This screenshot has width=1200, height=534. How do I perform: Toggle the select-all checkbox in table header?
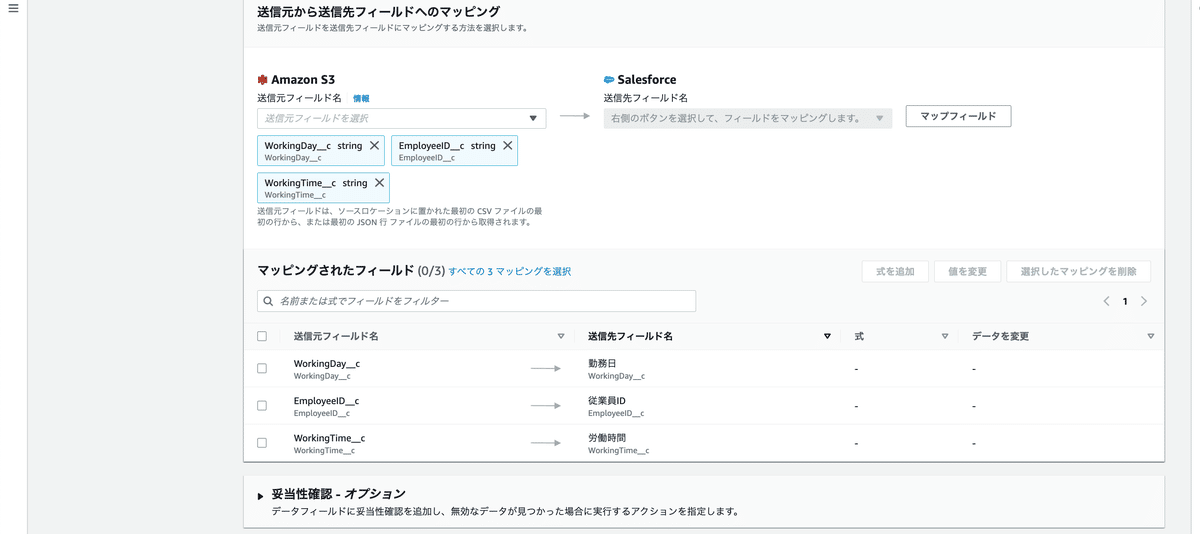pos(262,336)
